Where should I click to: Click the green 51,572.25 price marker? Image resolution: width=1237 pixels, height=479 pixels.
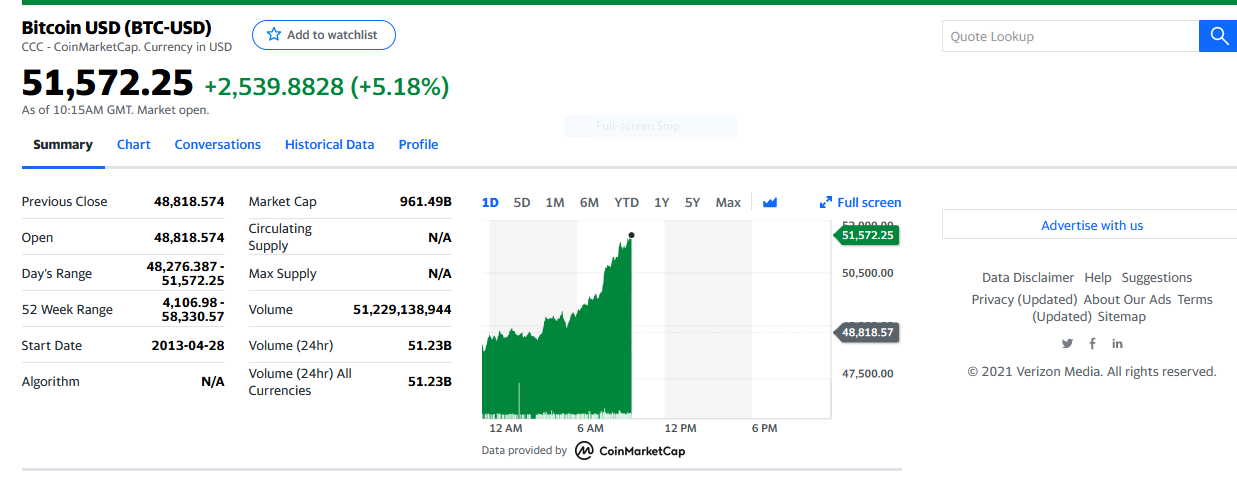click(x=865, y=235)
